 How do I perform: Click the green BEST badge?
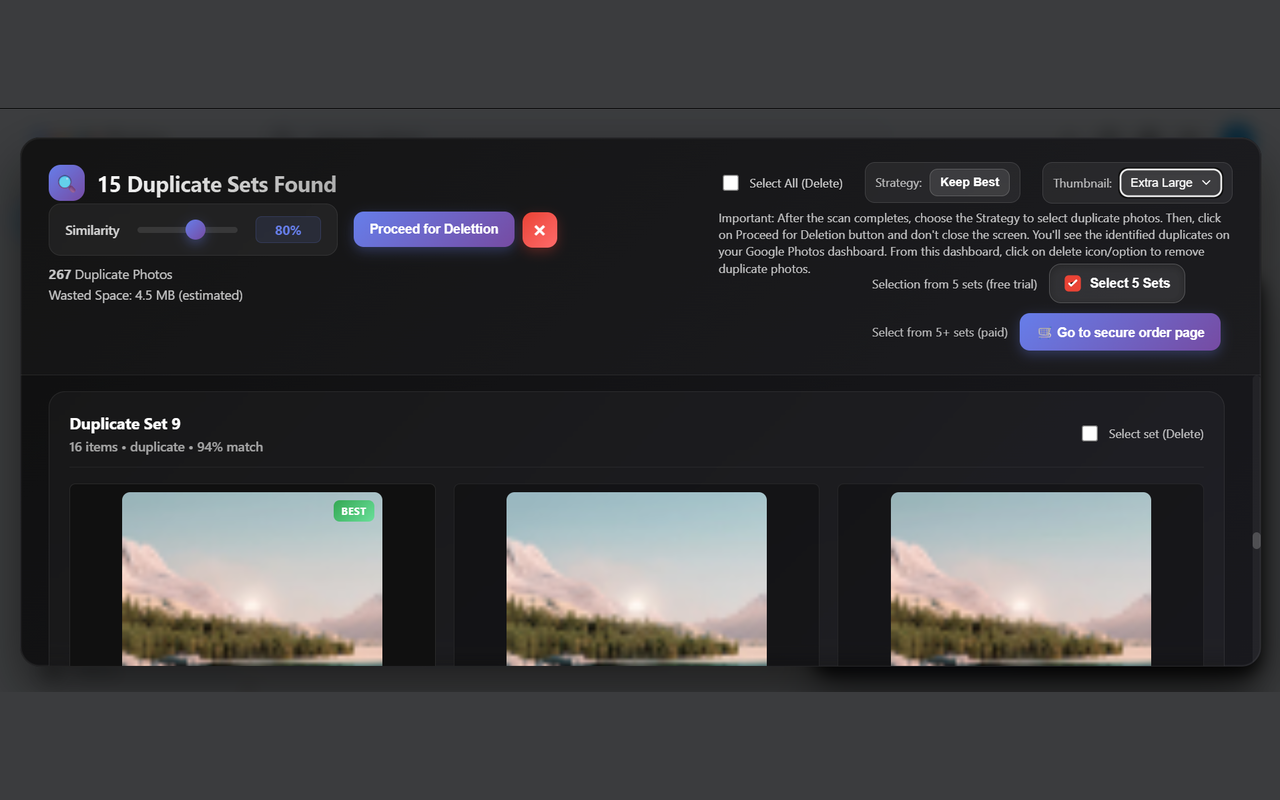(354, 511)
